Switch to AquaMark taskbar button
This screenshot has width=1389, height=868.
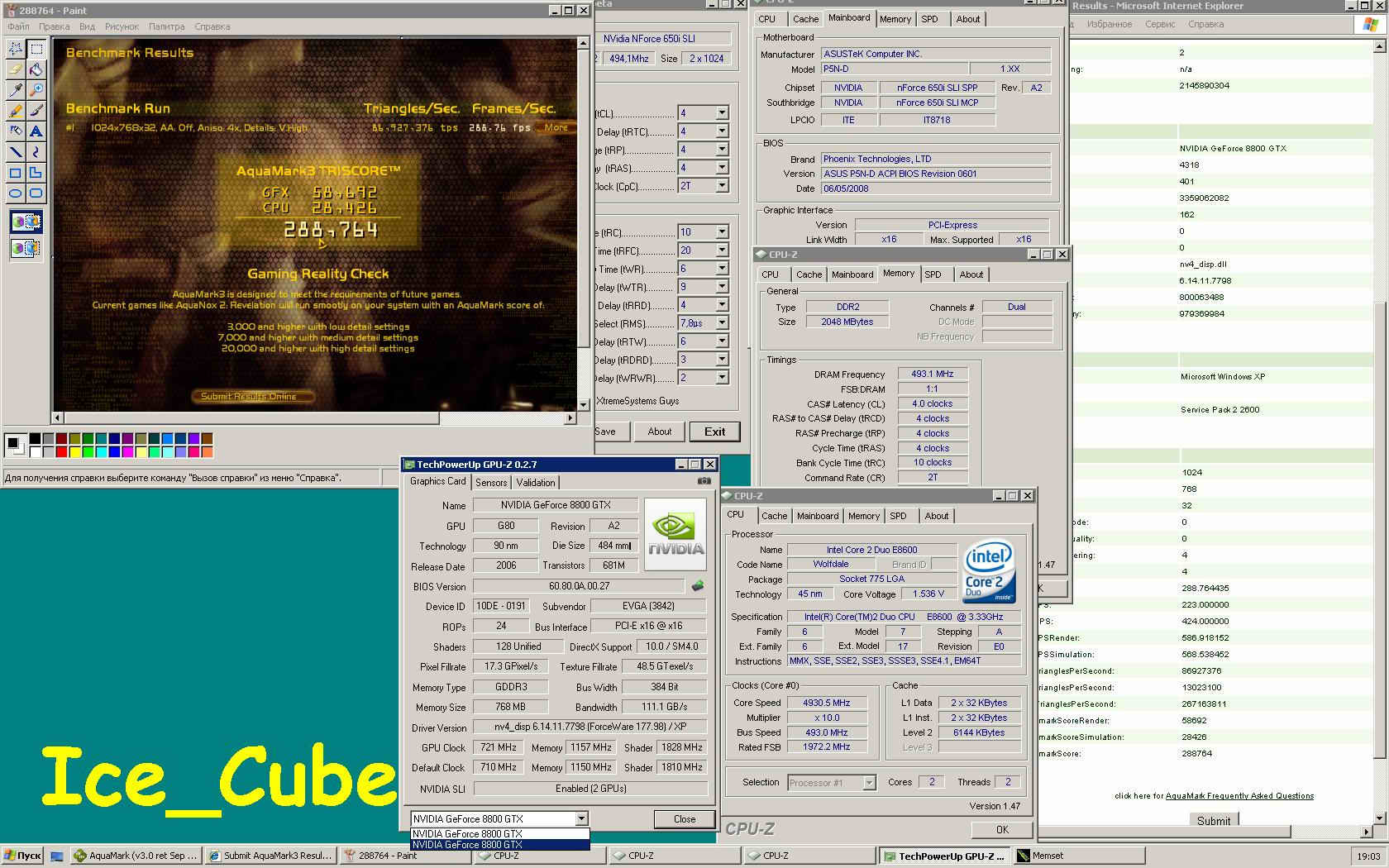tap(136, 856)
